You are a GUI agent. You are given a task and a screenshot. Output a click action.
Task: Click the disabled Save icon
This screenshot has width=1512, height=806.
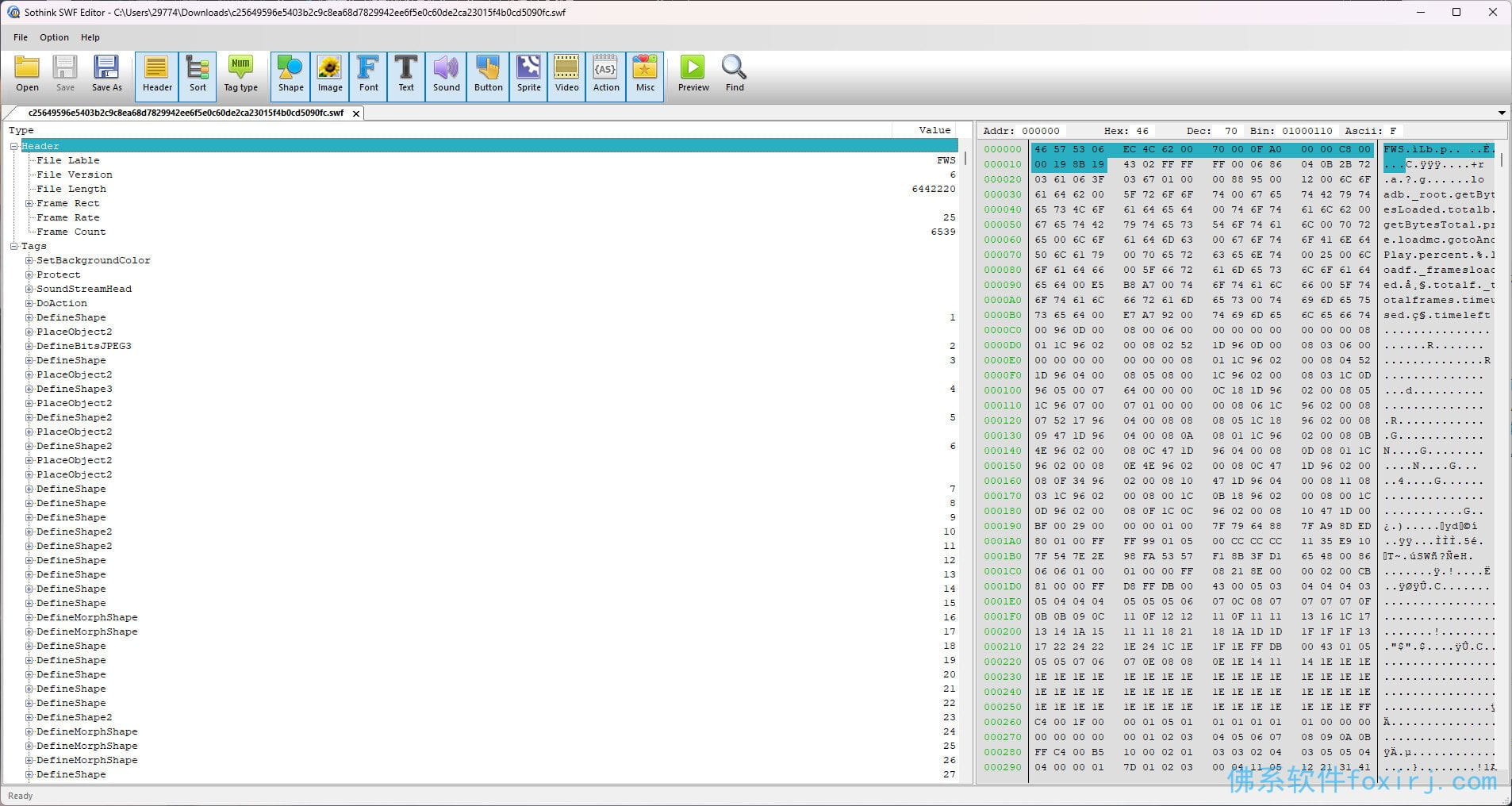(x=65, y=75)
